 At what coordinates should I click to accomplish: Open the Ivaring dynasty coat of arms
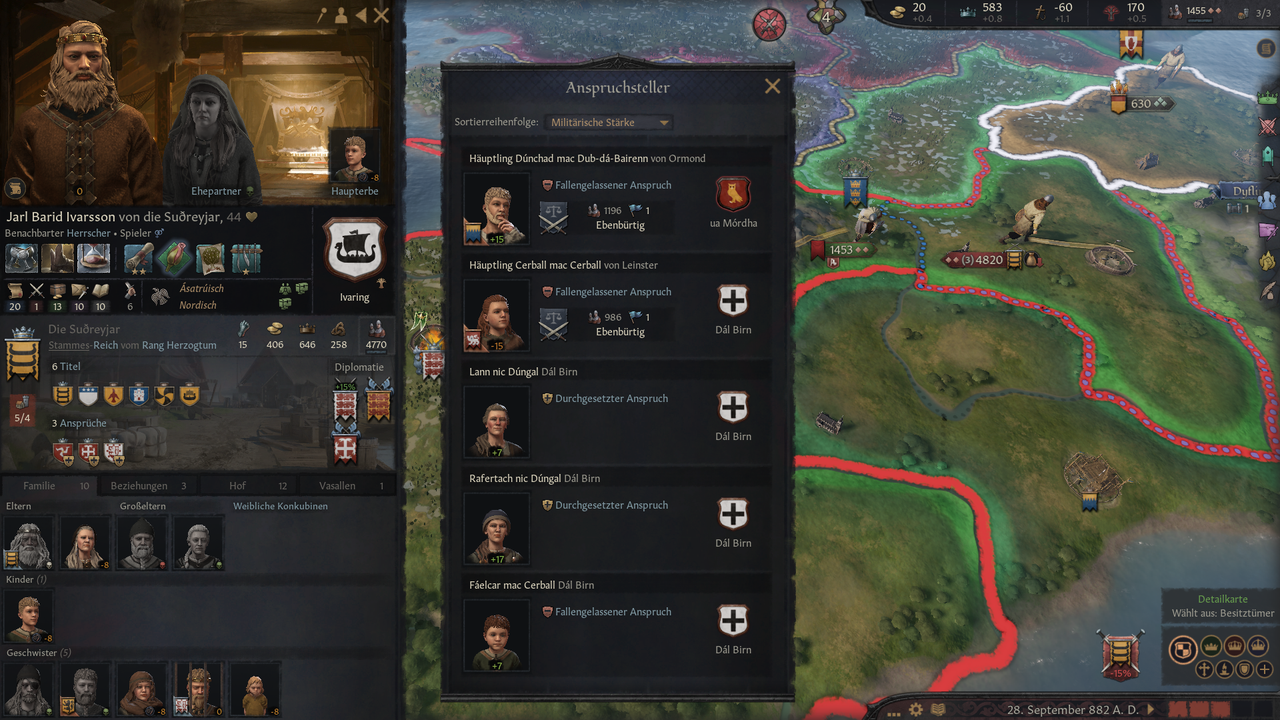pyautogui.click(x=354, y=251)
